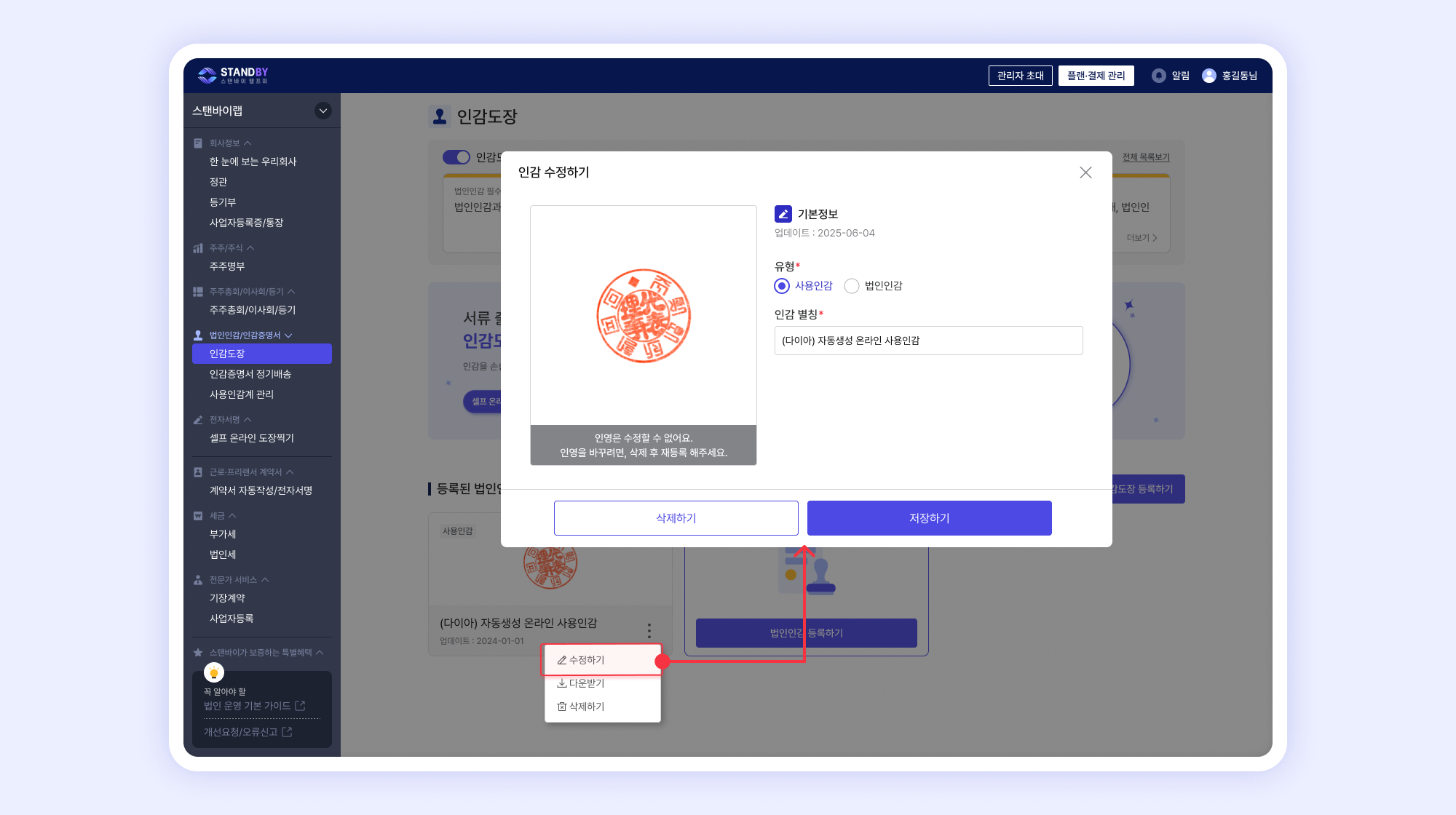Open the 알림 bell notifications icon
This screenshot has width=1456, height=815.
(1158, 76)
